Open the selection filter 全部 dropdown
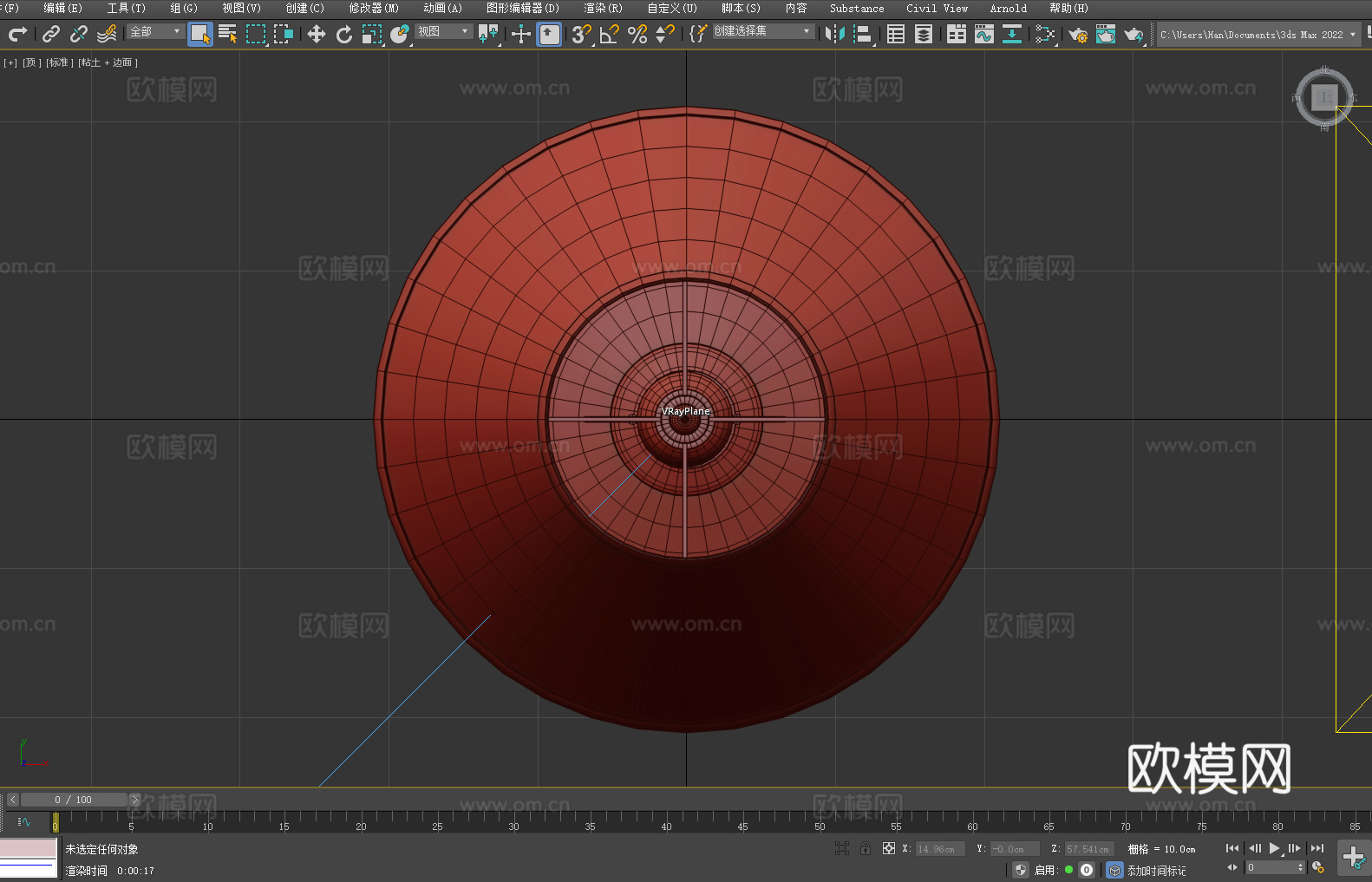This screenshot has width=1372, height=882. coord(155,31)
